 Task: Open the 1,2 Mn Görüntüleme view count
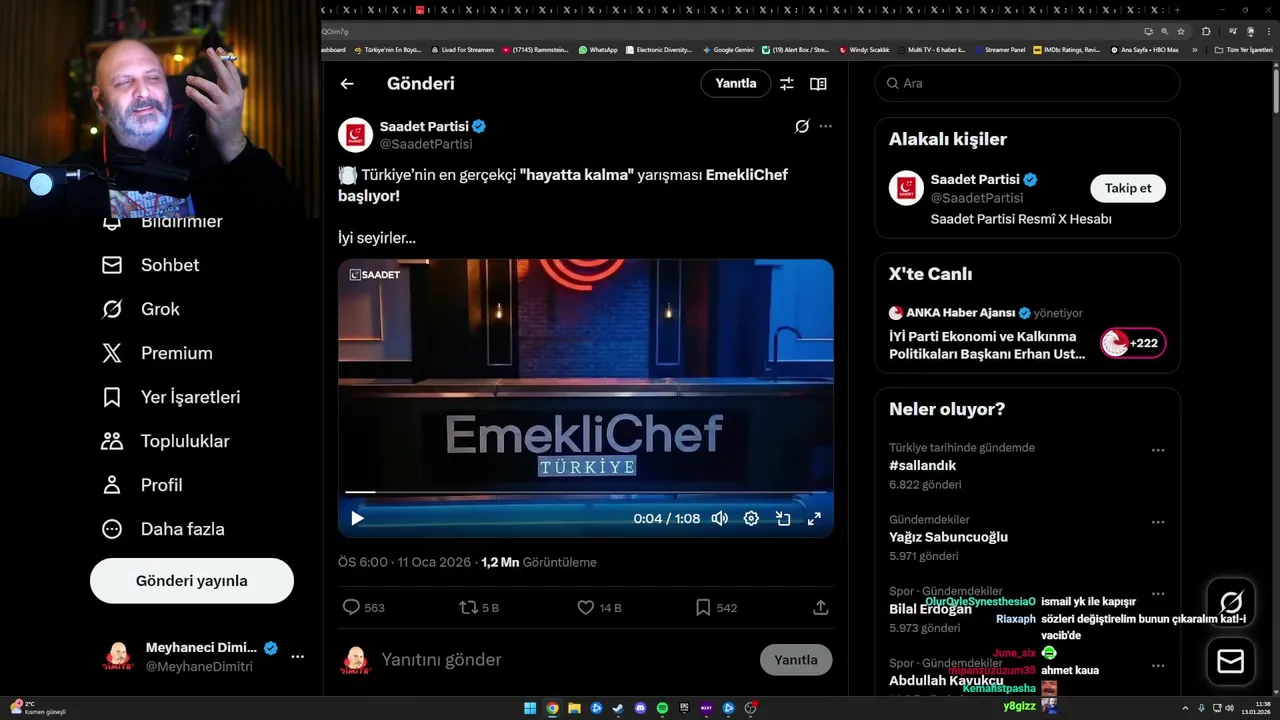click(x=539, y=562)
